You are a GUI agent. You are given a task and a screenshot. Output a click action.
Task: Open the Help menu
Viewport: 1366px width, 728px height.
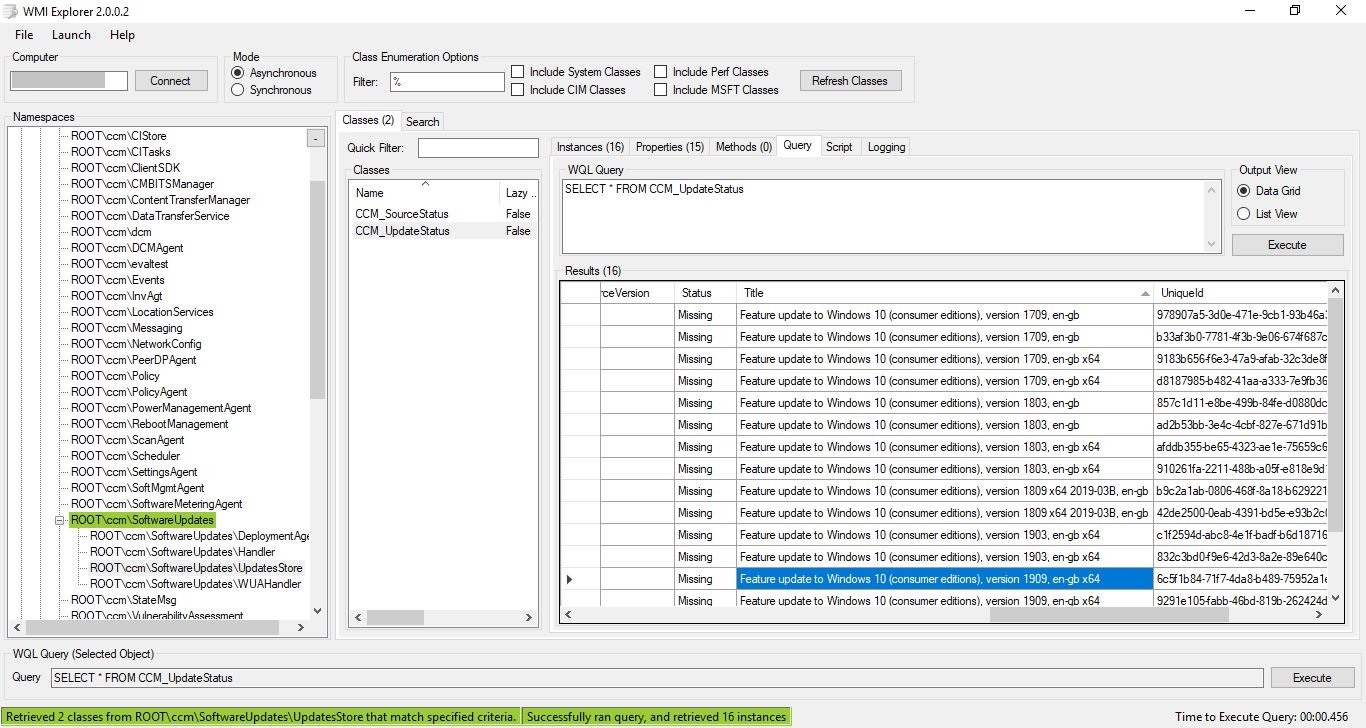[122, 34]
